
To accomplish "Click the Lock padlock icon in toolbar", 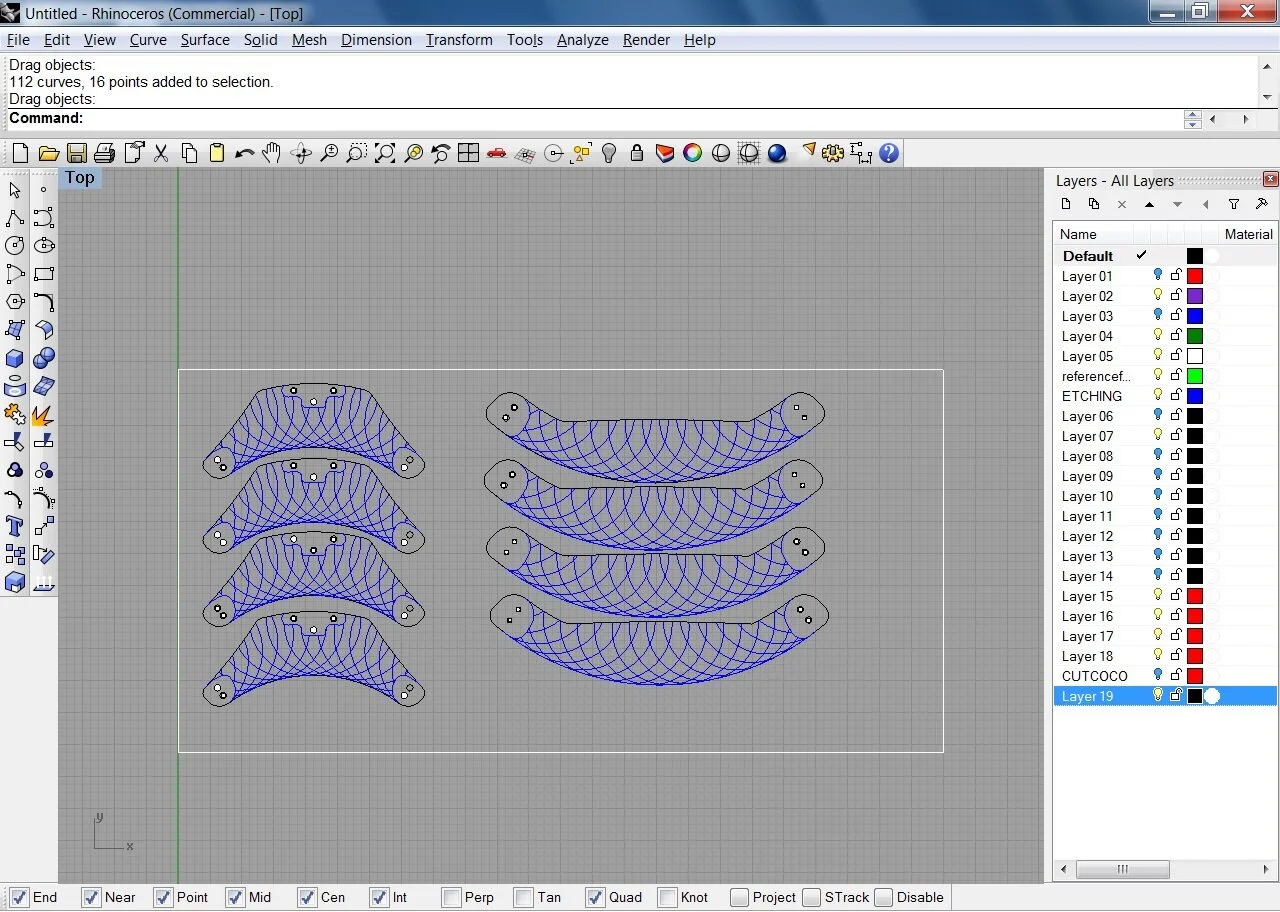I will [637, 153].
